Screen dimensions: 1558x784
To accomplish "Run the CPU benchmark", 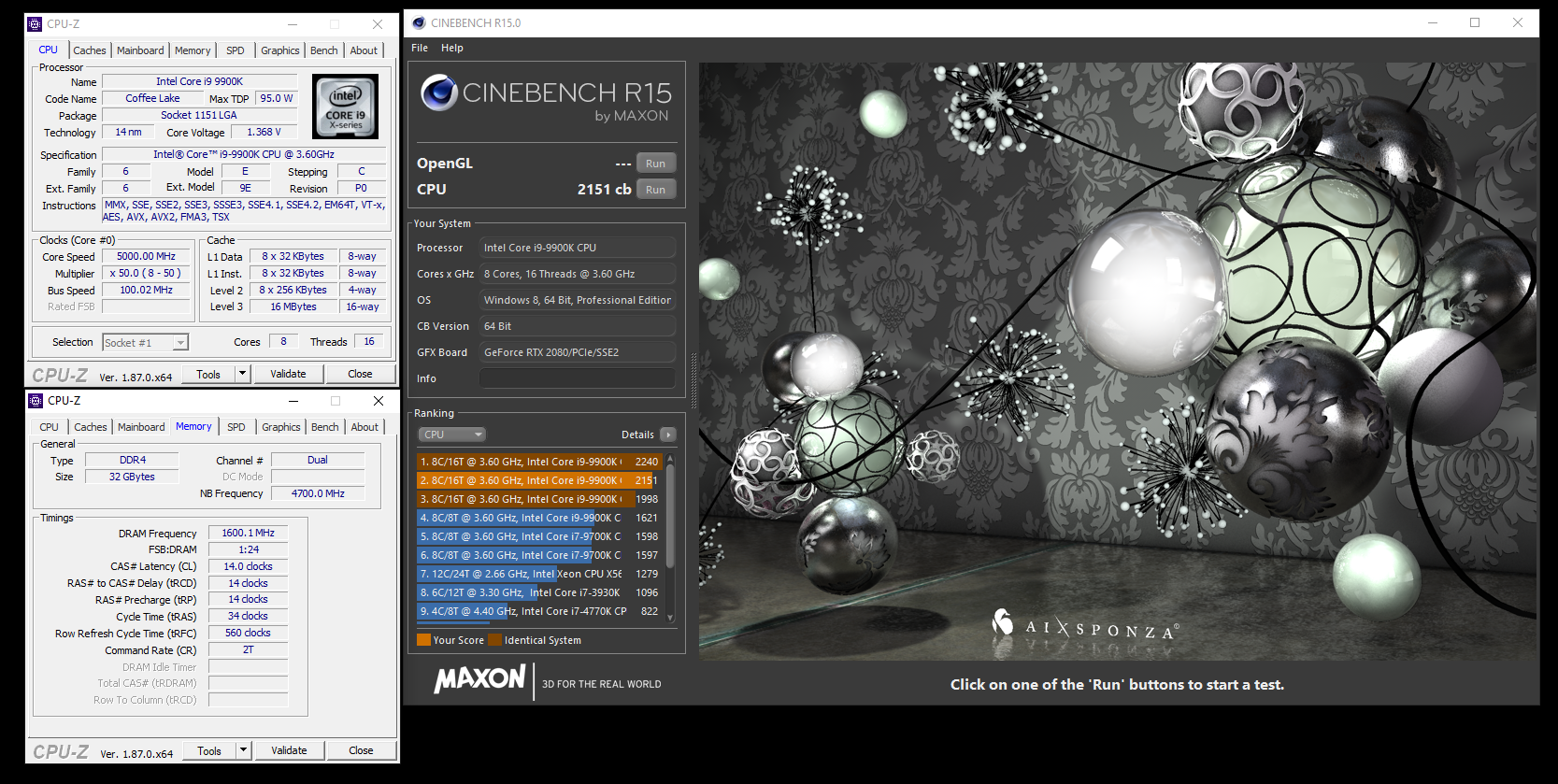I will click(x=656, y=190).
